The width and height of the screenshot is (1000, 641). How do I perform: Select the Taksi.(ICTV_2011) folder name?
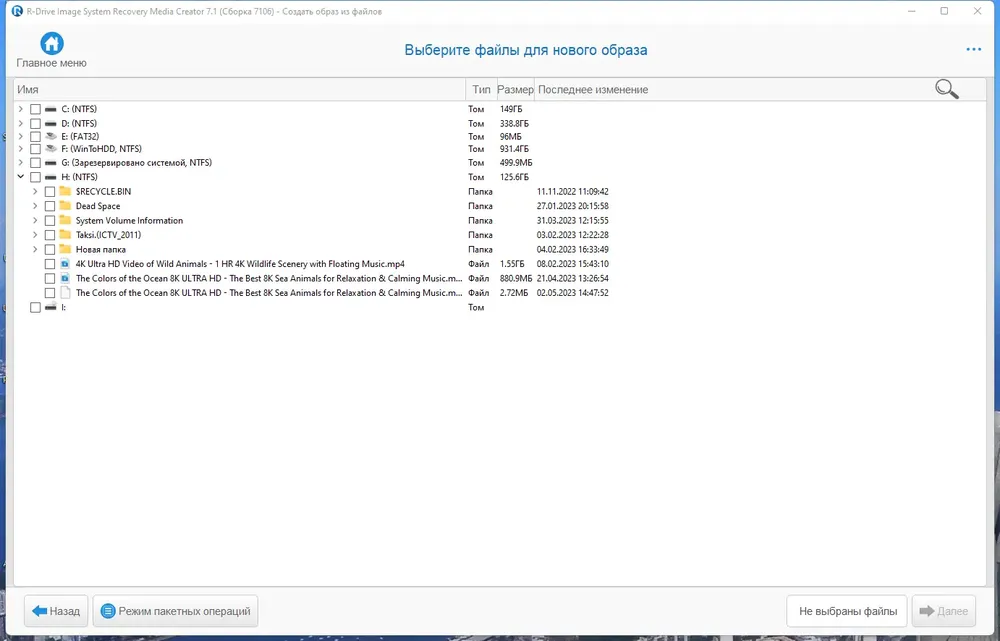pos(108,235)
